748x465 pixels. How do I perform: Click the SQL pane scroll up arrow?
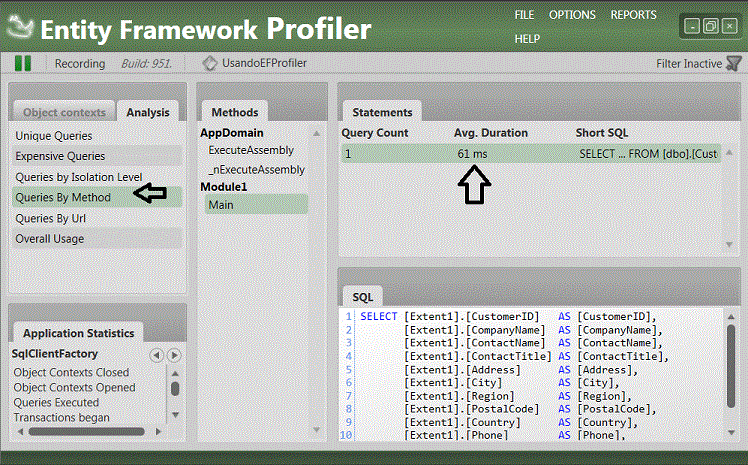[x=731, y=317]
